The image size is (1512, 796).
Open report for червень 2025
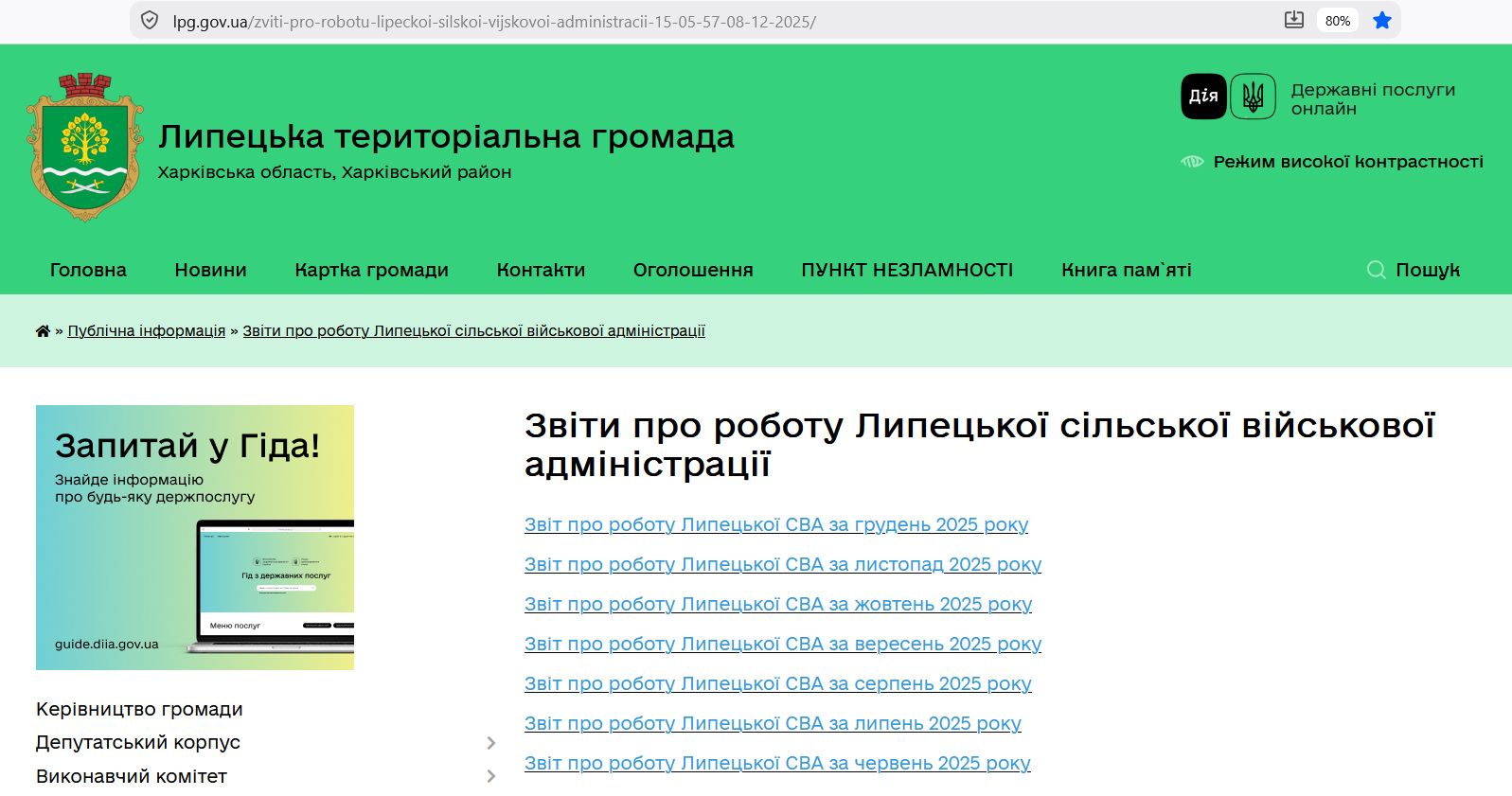pyautogui.click(x=777, y=763)
